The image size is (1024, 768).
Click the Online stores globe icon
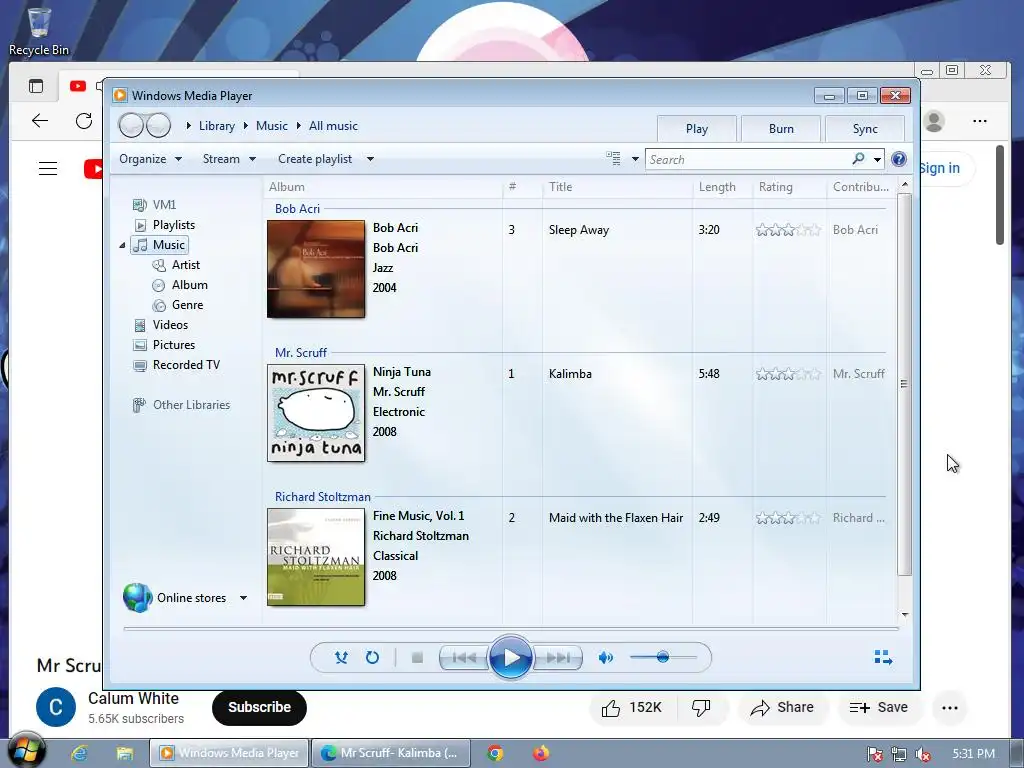pyautogui.click(x=137, y=598)
